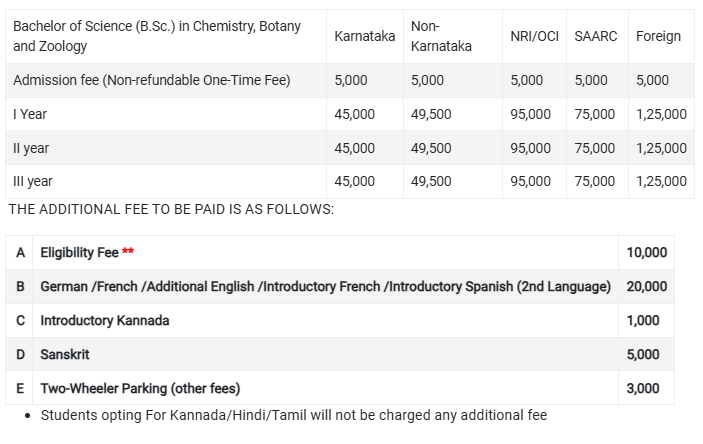Click the I Year row label
Screen dimensions: 703x444
[x=30, y=114]
